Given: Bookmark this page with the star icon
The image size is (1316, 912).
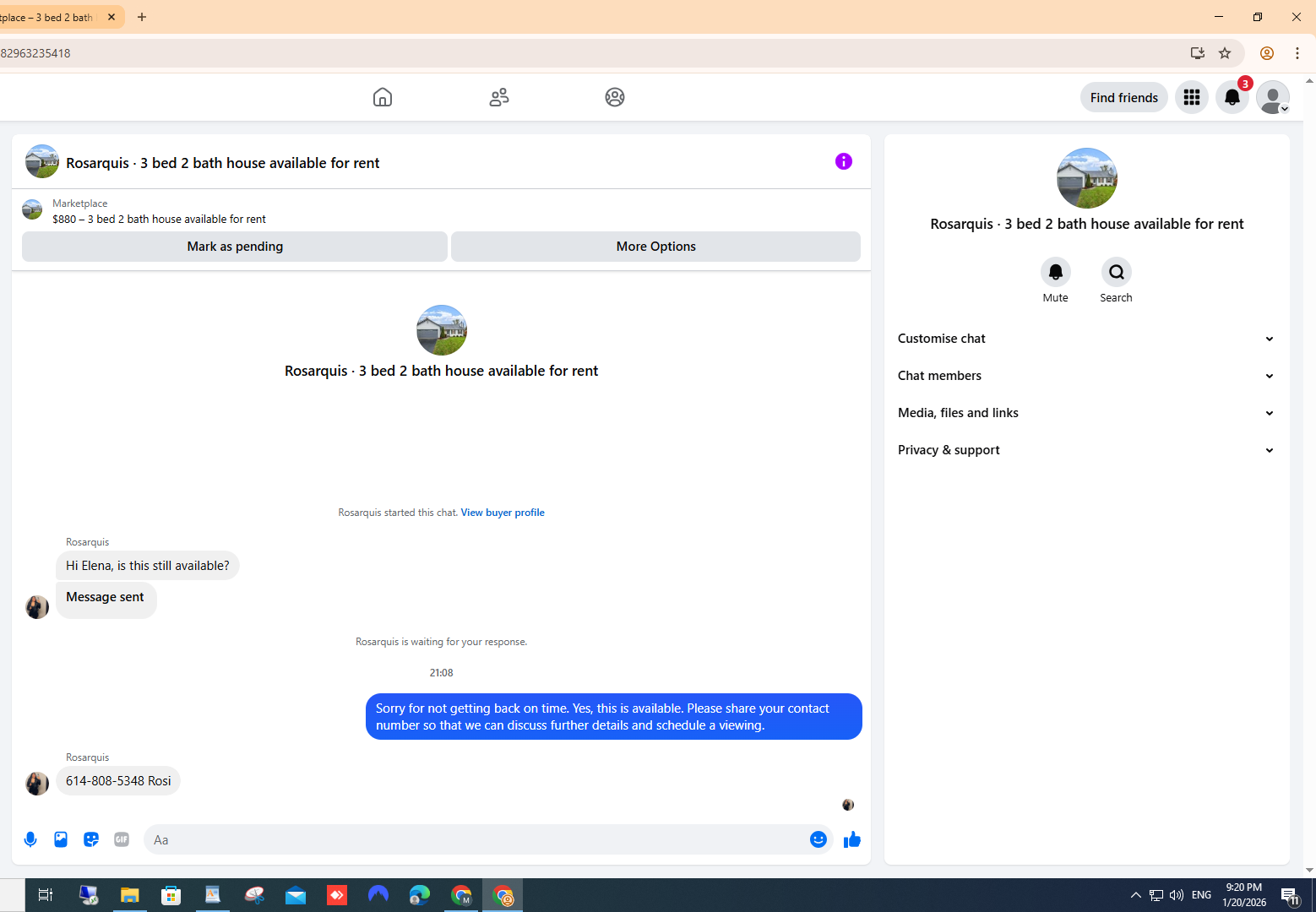Looking at the screenshot, I should [1225, 53].
